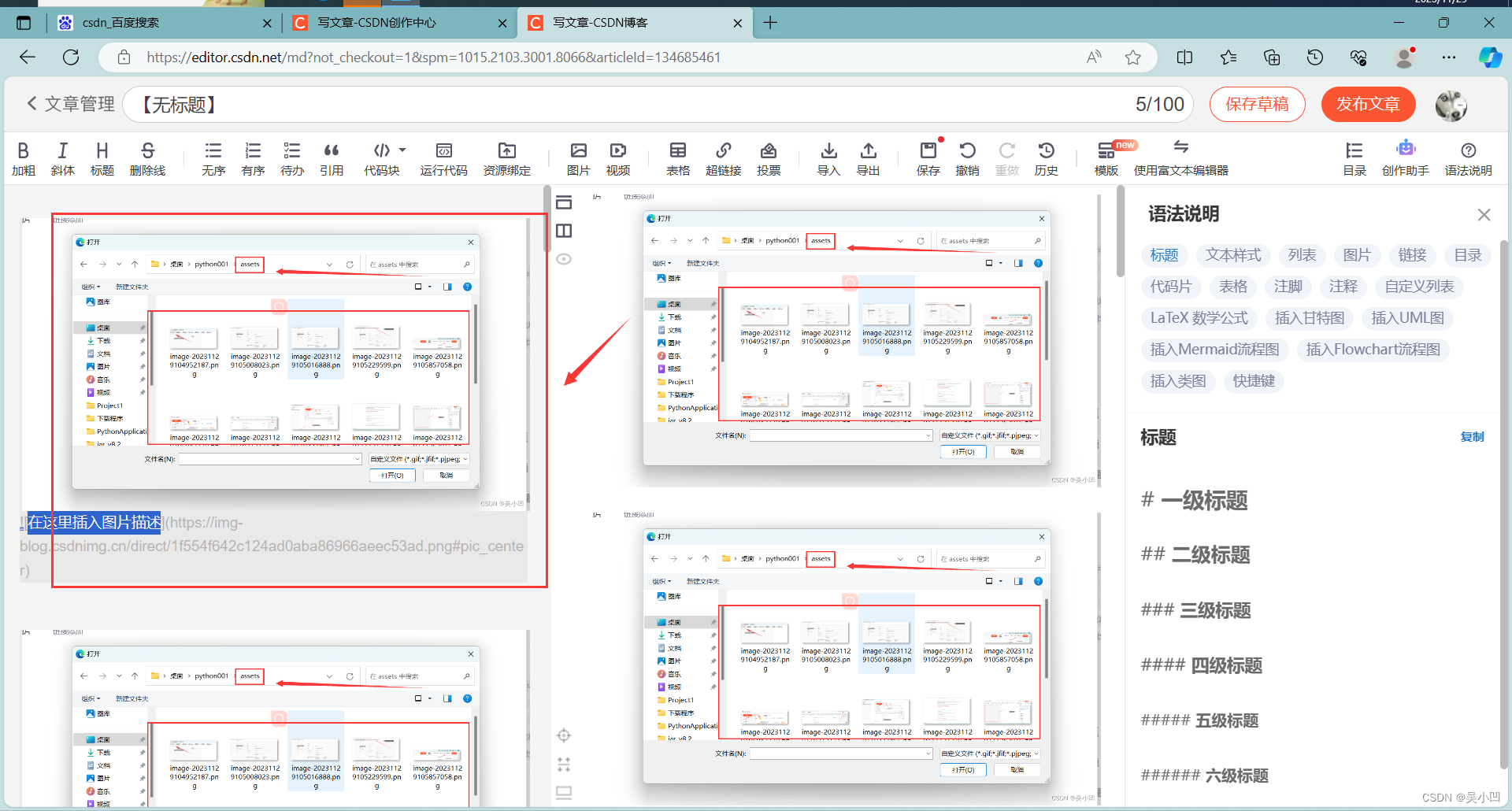Insert an image (图片)

579,158
